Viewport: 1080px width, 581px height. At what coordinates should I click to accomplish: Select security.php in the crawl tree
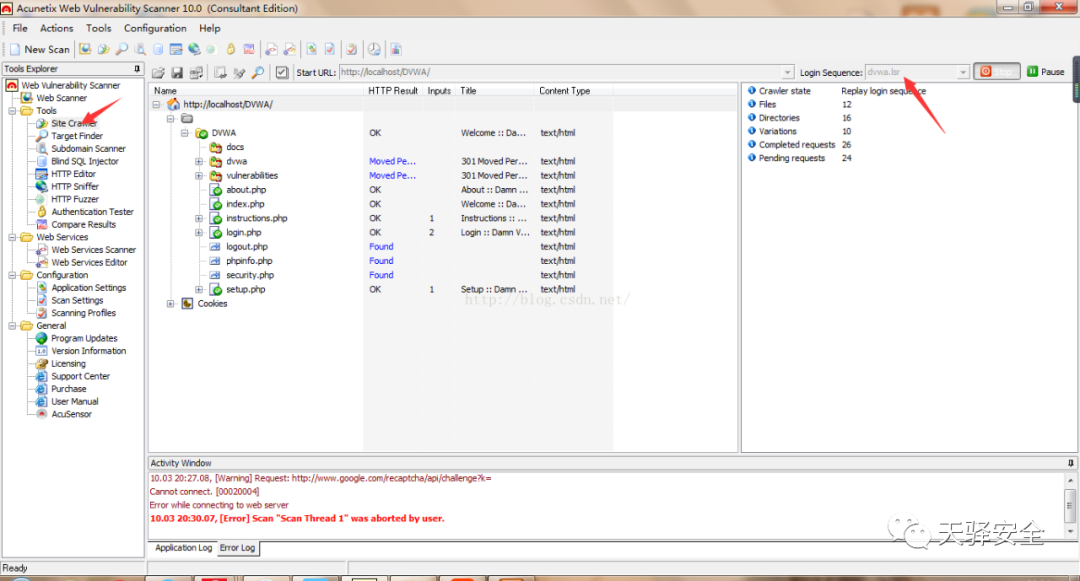click(249, 275)
